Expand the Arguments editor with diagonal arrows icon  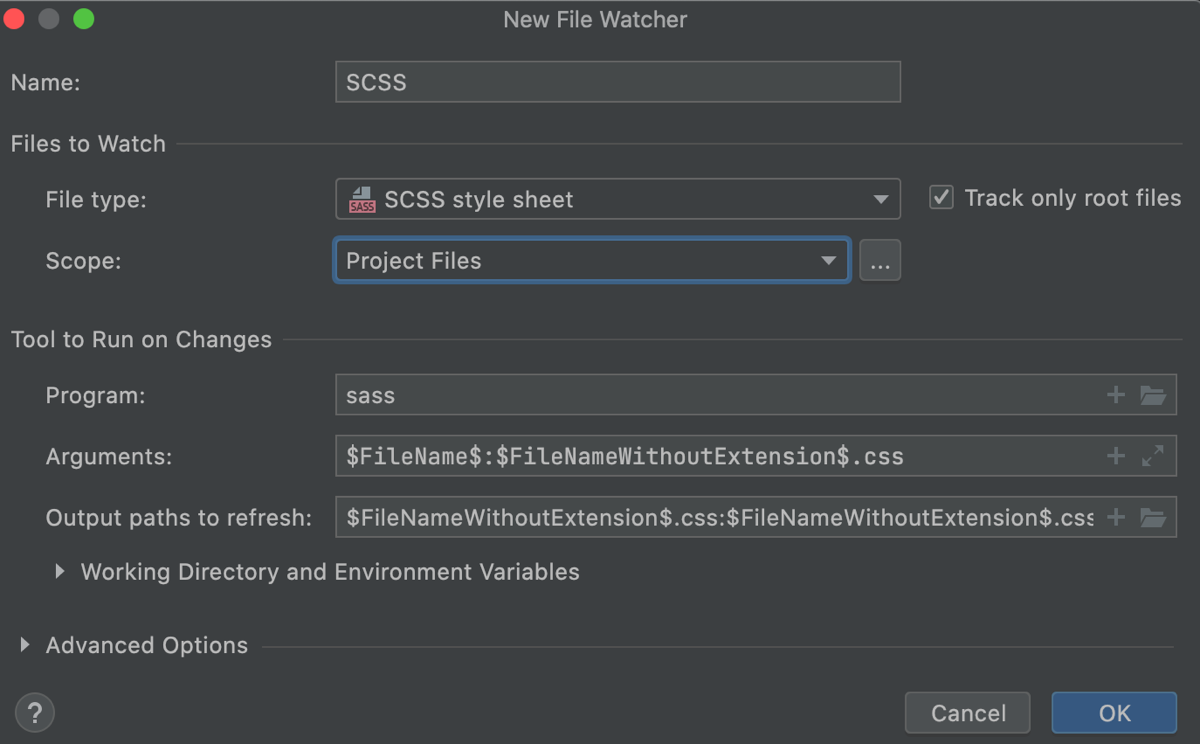click(x=1154, y=456)
